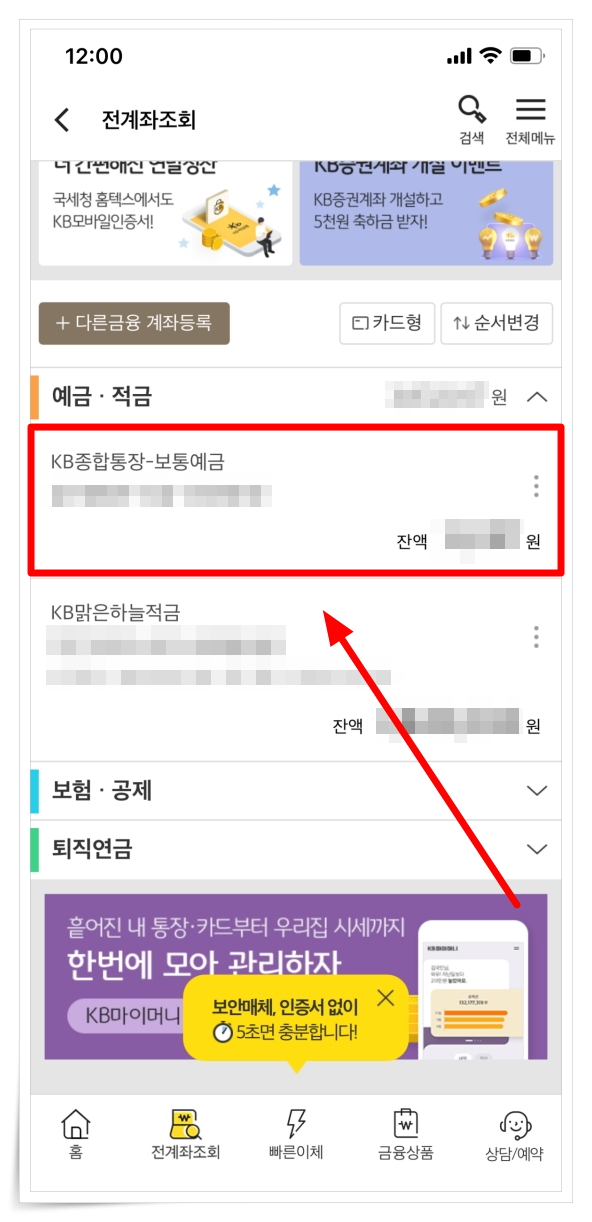Tap the 상담/예약 headset icon
Image resolution: width=592 pixels, height=1222 pixels.
click(516, 1124)
